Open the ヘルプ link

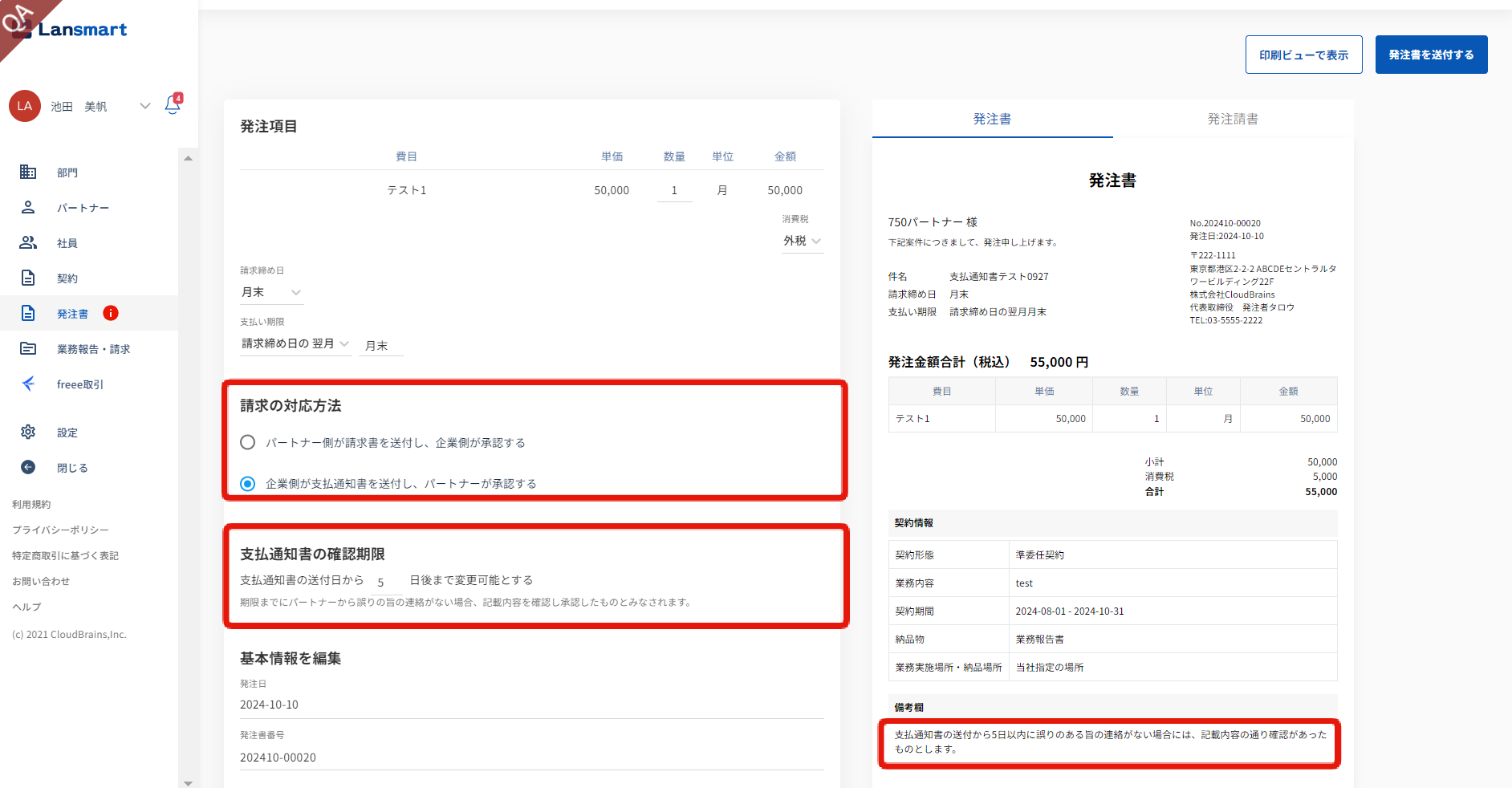click(x=26, y=607)
